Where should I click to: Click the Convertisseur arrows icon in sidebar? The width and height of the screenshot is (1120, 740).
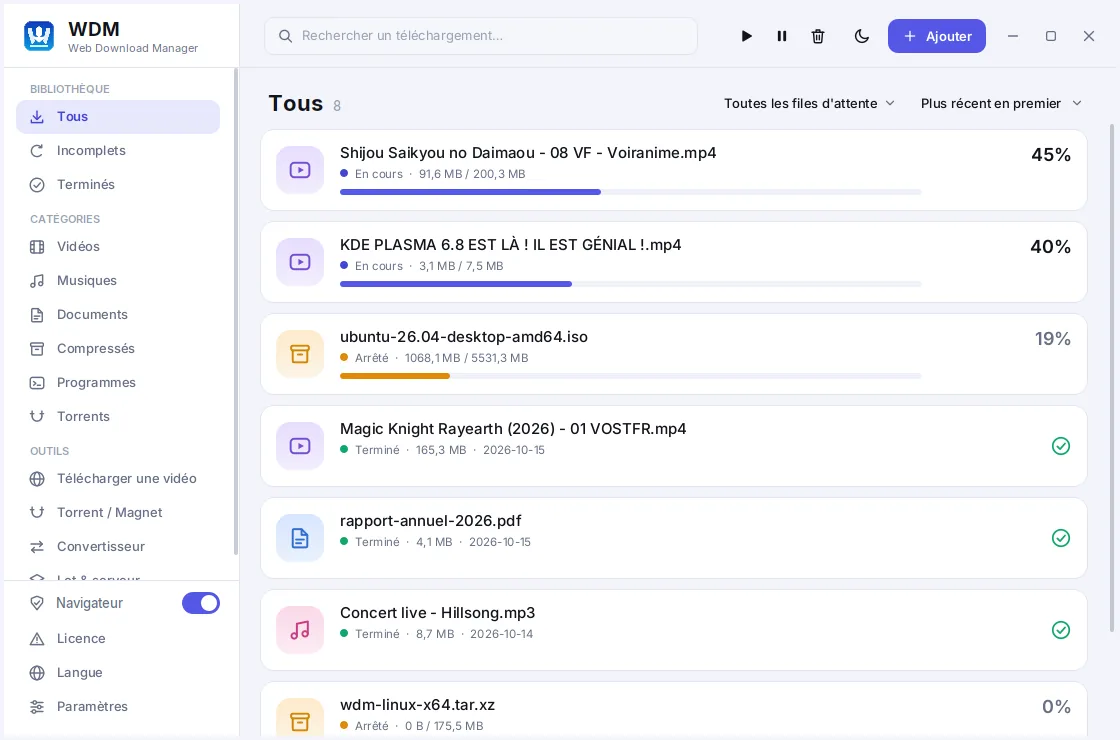point(37,547)
